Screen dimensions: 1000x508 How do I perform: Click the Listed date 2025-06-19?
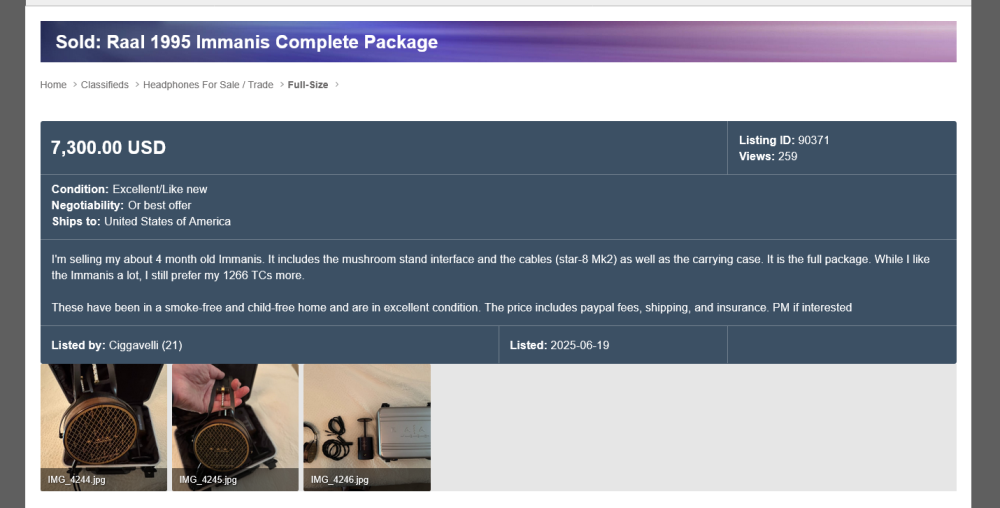tap(559, 345)
